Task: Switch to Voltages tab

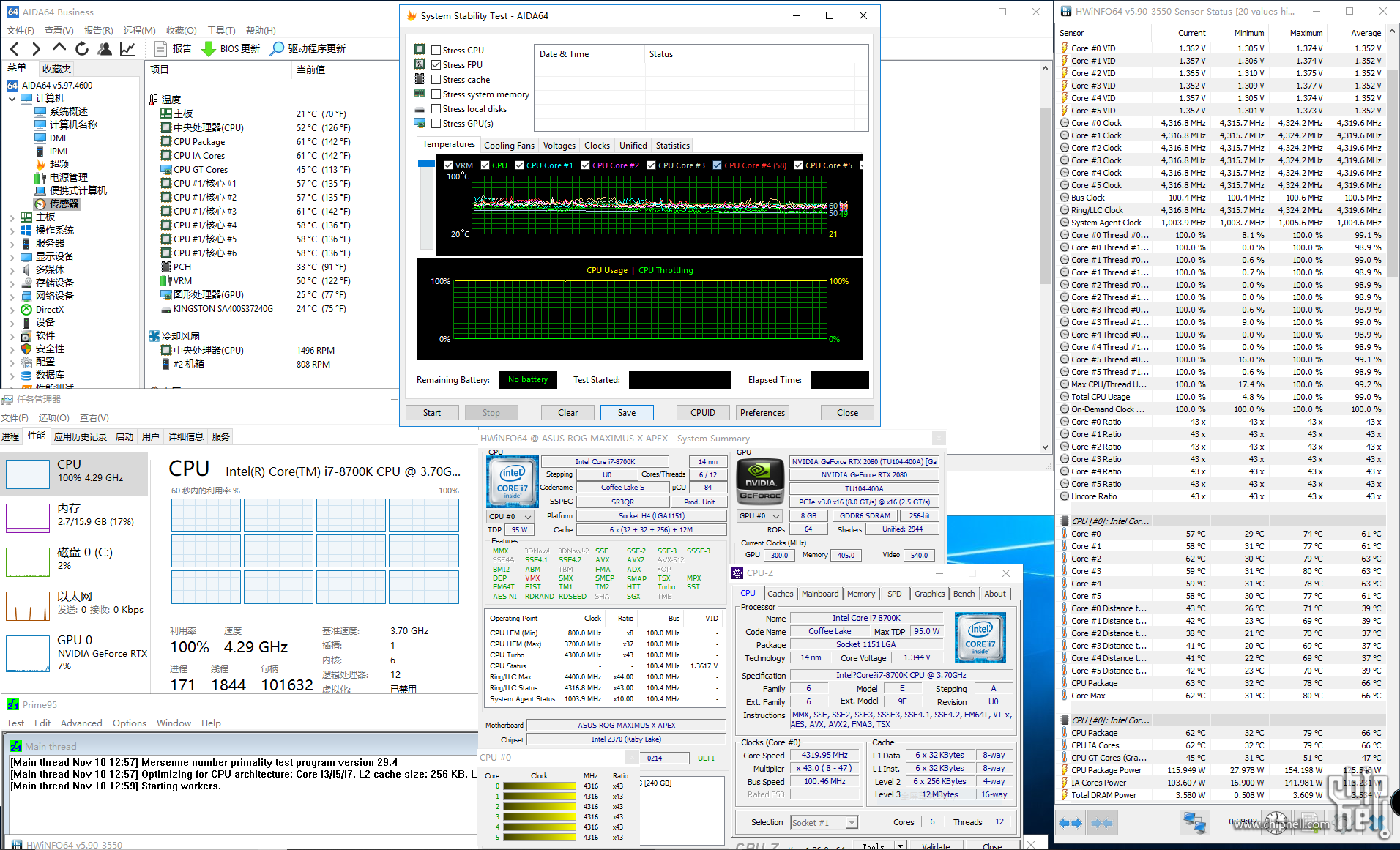Action: coord(559,145)
